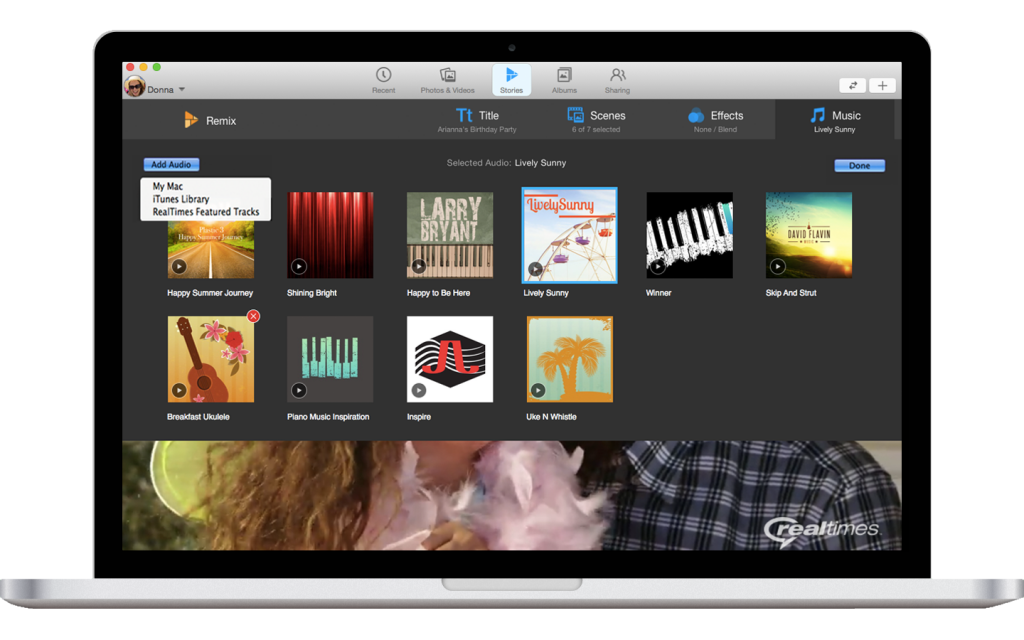The width and height of the screenshot is (1024, 640).
Task: Click the plus add button
Action: 882,86
